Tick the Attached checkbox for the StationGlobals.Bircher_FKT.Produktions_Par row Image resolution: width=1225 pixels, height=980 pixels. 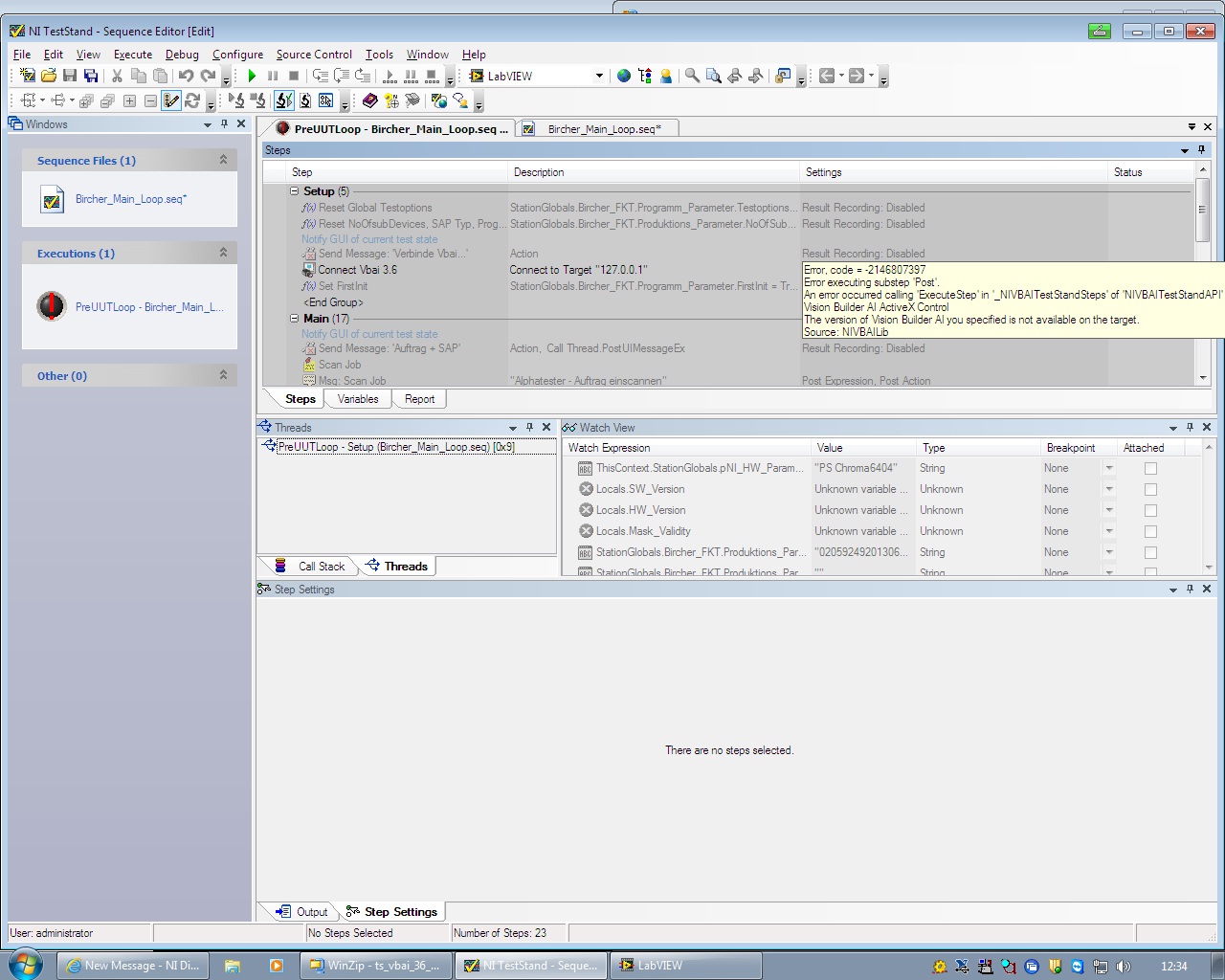click(1150, 552)
